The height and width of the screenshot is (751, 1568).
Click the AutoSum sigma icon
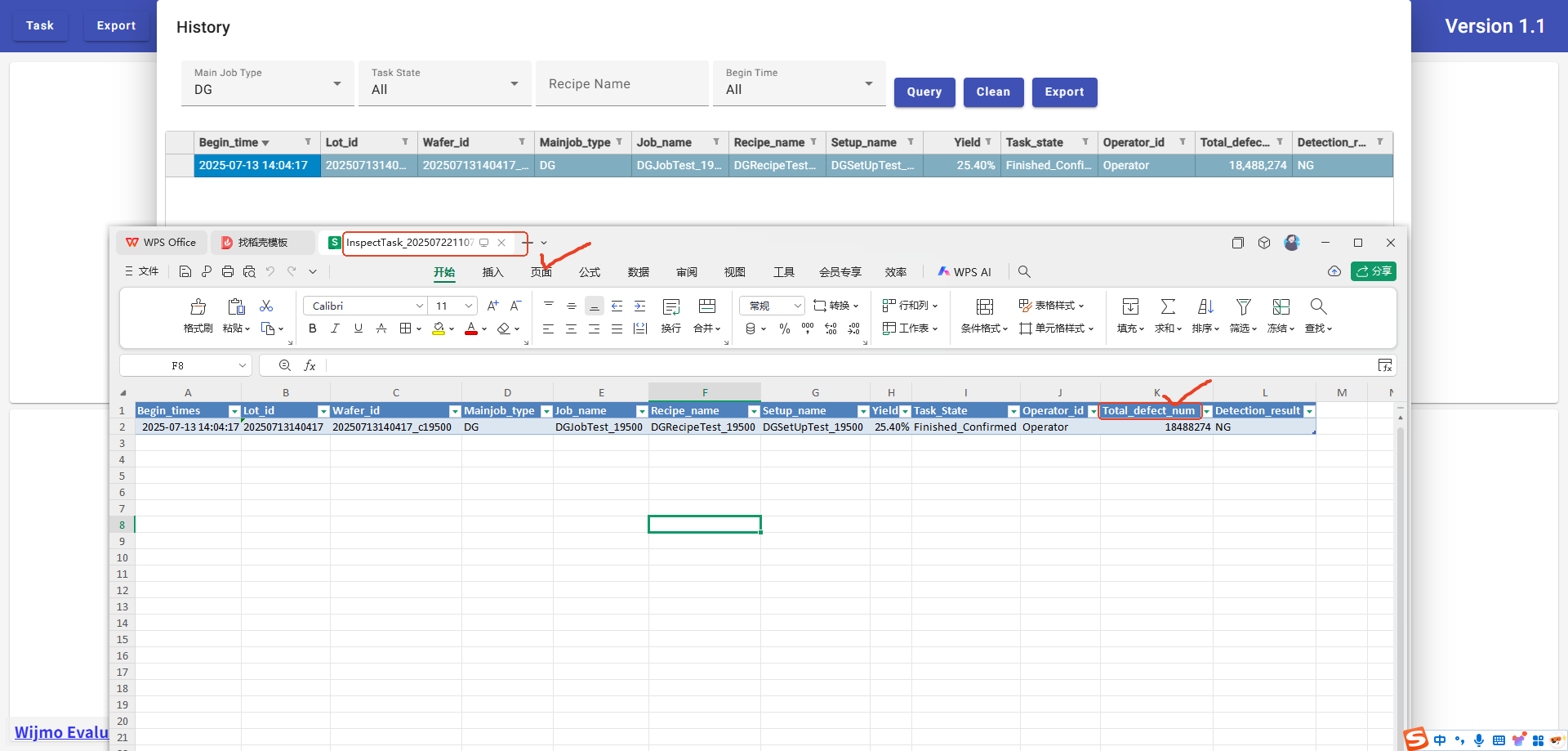(1168, 306)
